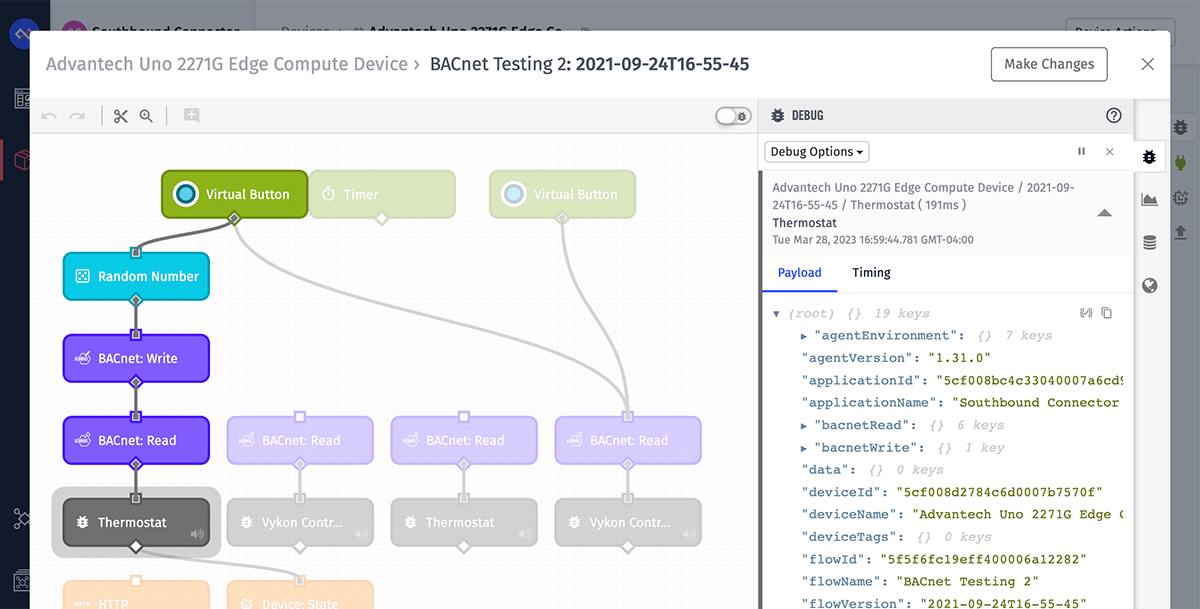
Task: Click the speaker icon on the dark Thermostat node
Action: [x=197, y=535]
